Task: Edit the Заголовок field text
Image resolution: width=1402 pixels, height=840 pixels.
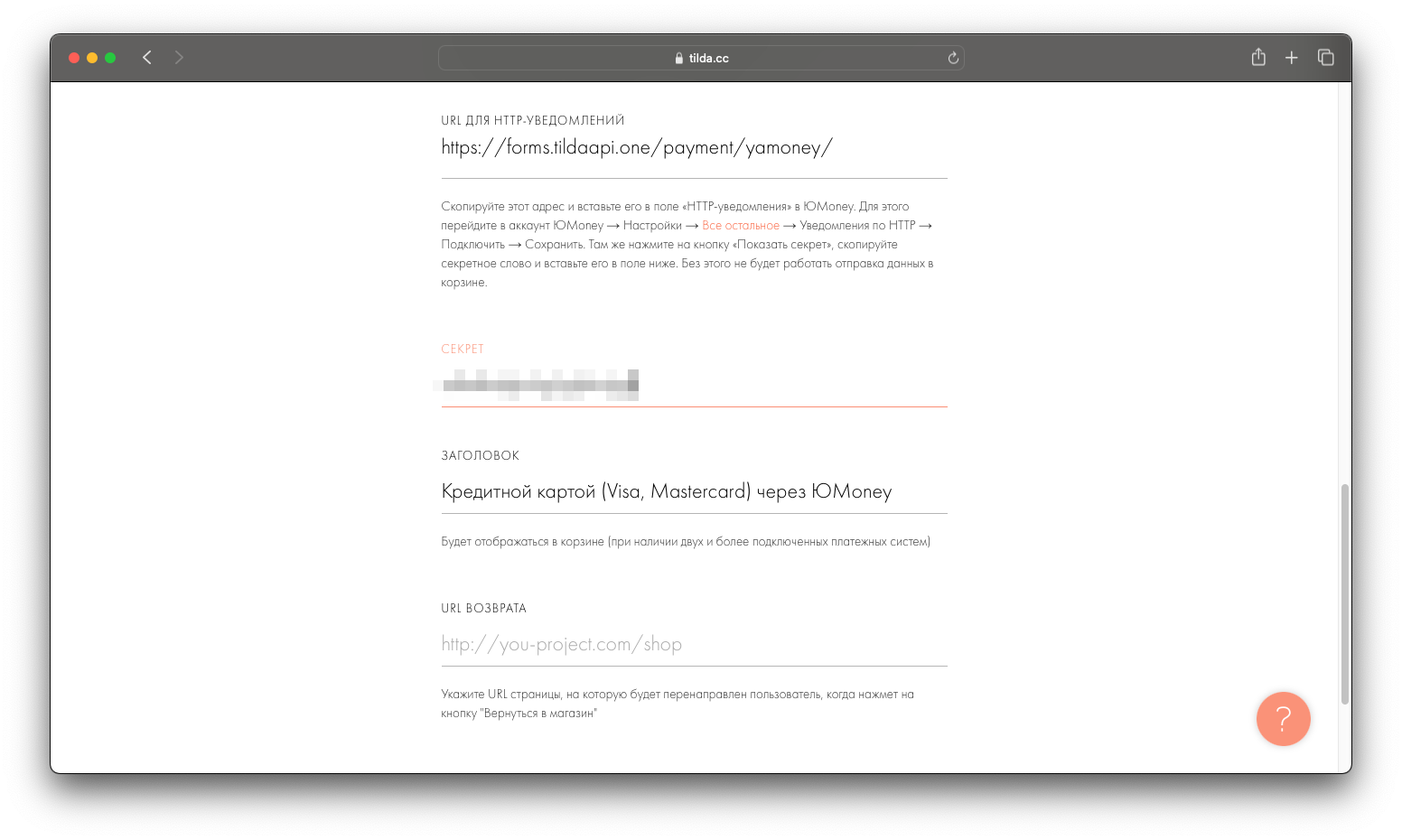Action: 694,491
